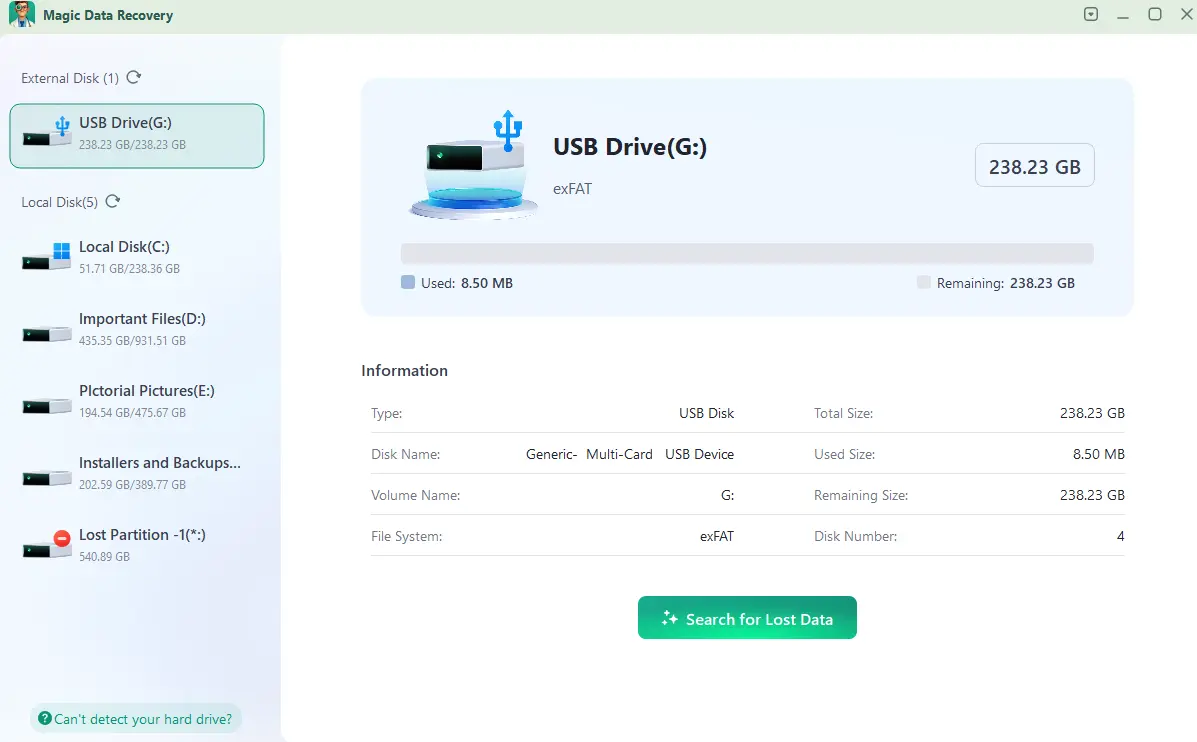Click the help question mark icon
This screenshot has width=1197, height=742.
click(x=45, y=718)
